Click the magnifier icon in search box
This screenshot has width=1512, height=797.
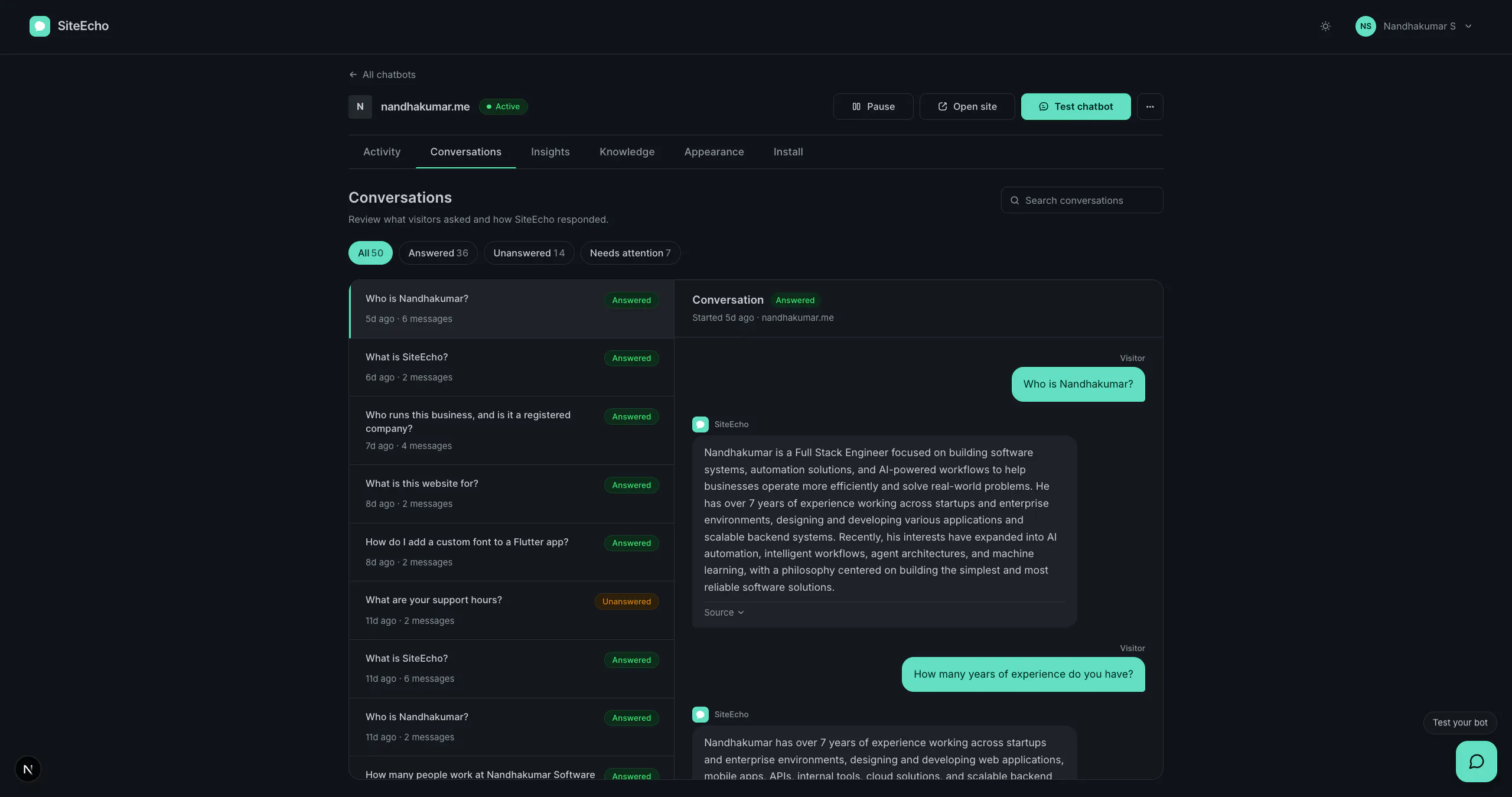[x=1015, y=200]
